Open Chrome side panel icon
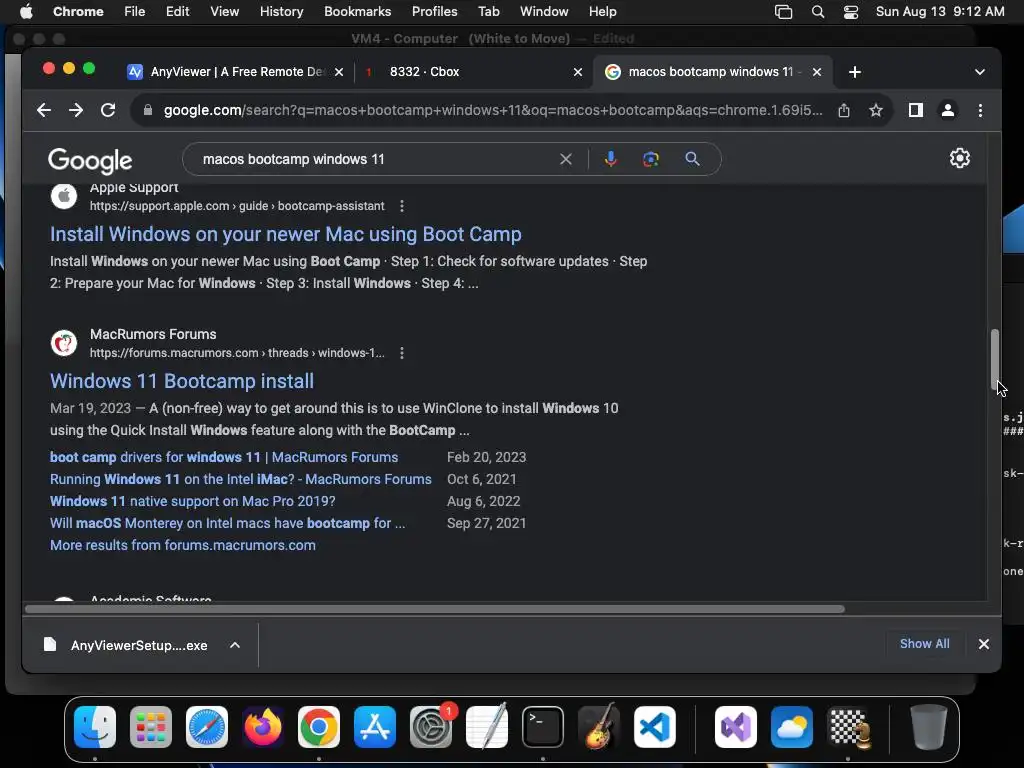Viewport: 1024px width, 768px height. (x=916, y=110)
